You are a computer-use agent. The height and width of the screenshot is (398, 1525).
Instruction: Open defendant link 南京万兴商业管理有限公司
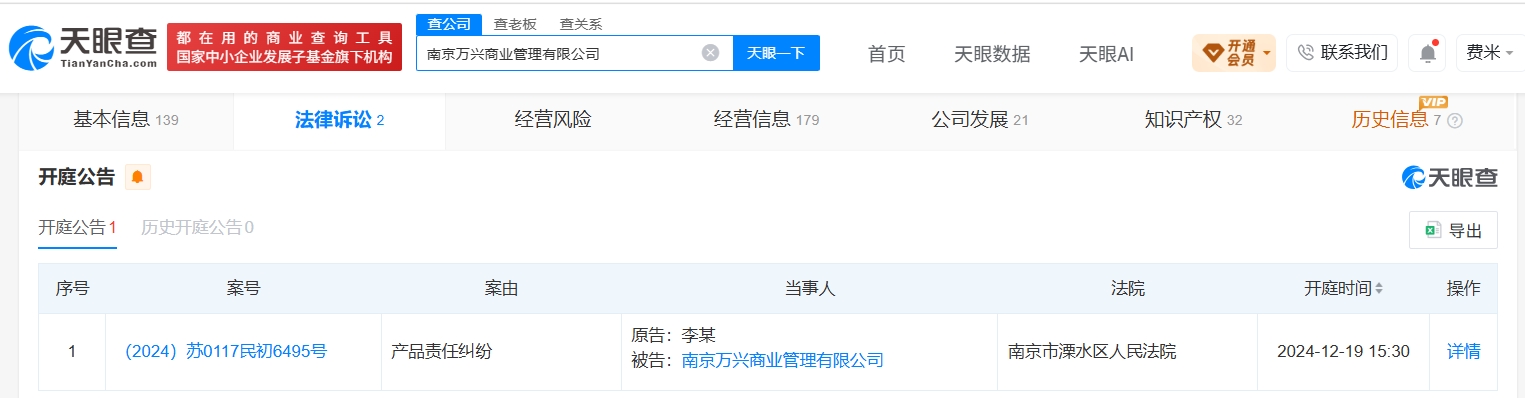click(782, 360)
